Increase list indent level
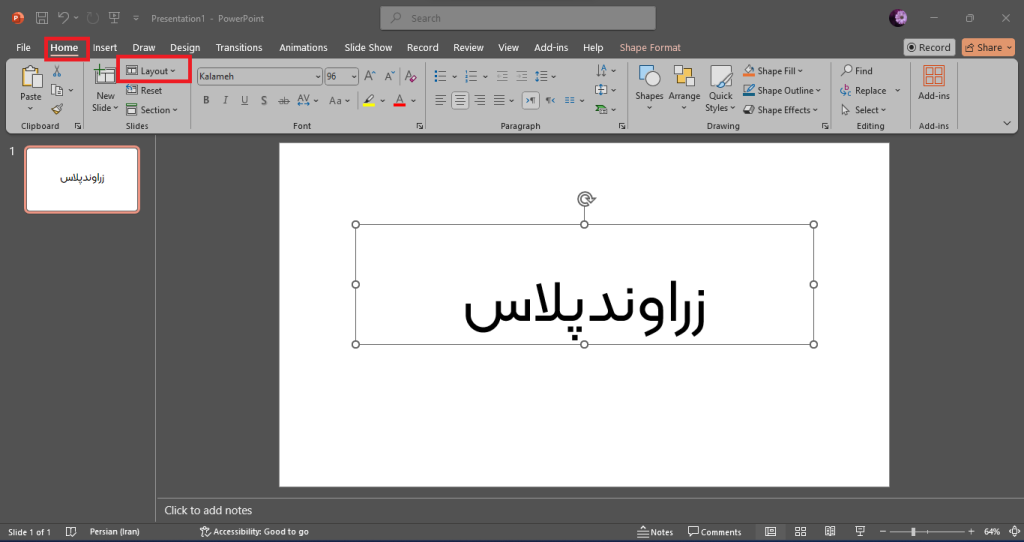This screenshot has height=542, width=1024. (x=521, y=76)
